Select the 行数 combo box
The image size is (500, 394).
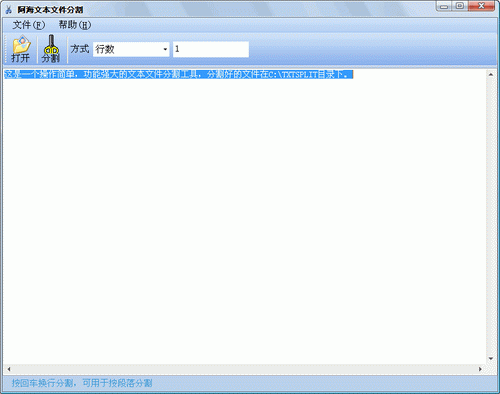pos(131,49)
